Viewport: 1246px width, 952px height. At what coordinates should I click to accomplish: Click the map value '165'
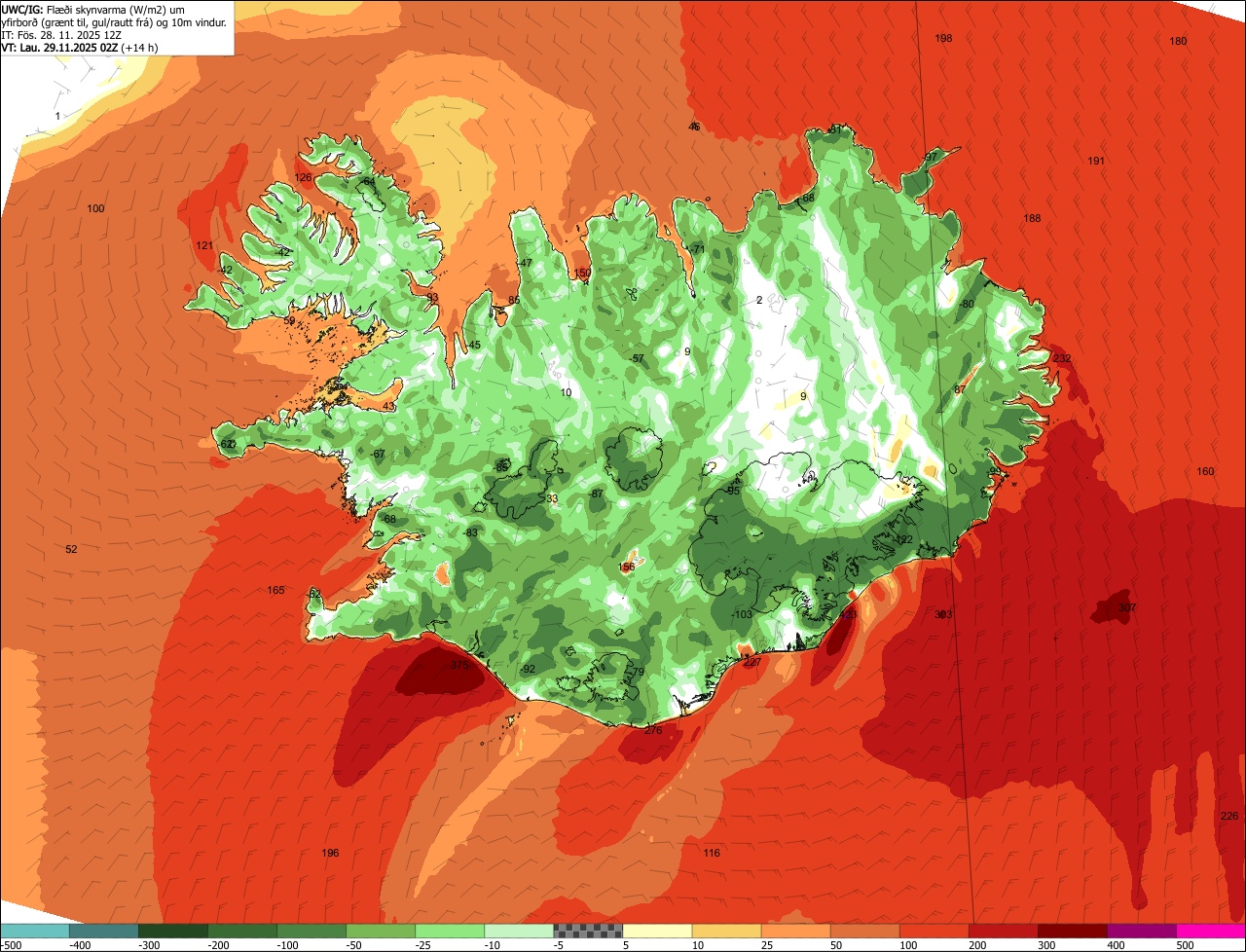pos(275,590)
